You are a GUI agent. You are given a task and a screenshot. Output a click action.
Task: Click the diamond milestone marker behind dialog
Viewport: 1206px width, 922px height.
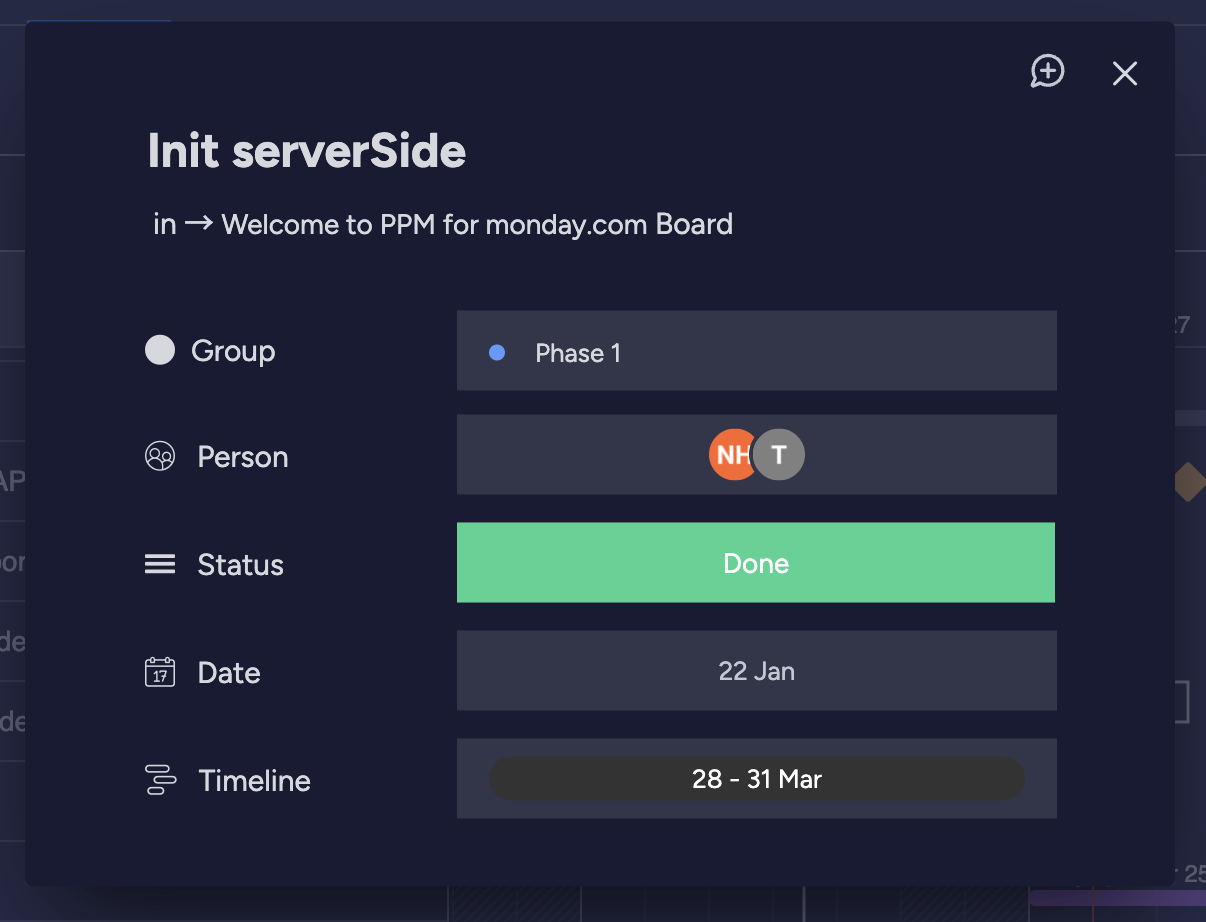pyautogui.click(x=1188, y=481)
